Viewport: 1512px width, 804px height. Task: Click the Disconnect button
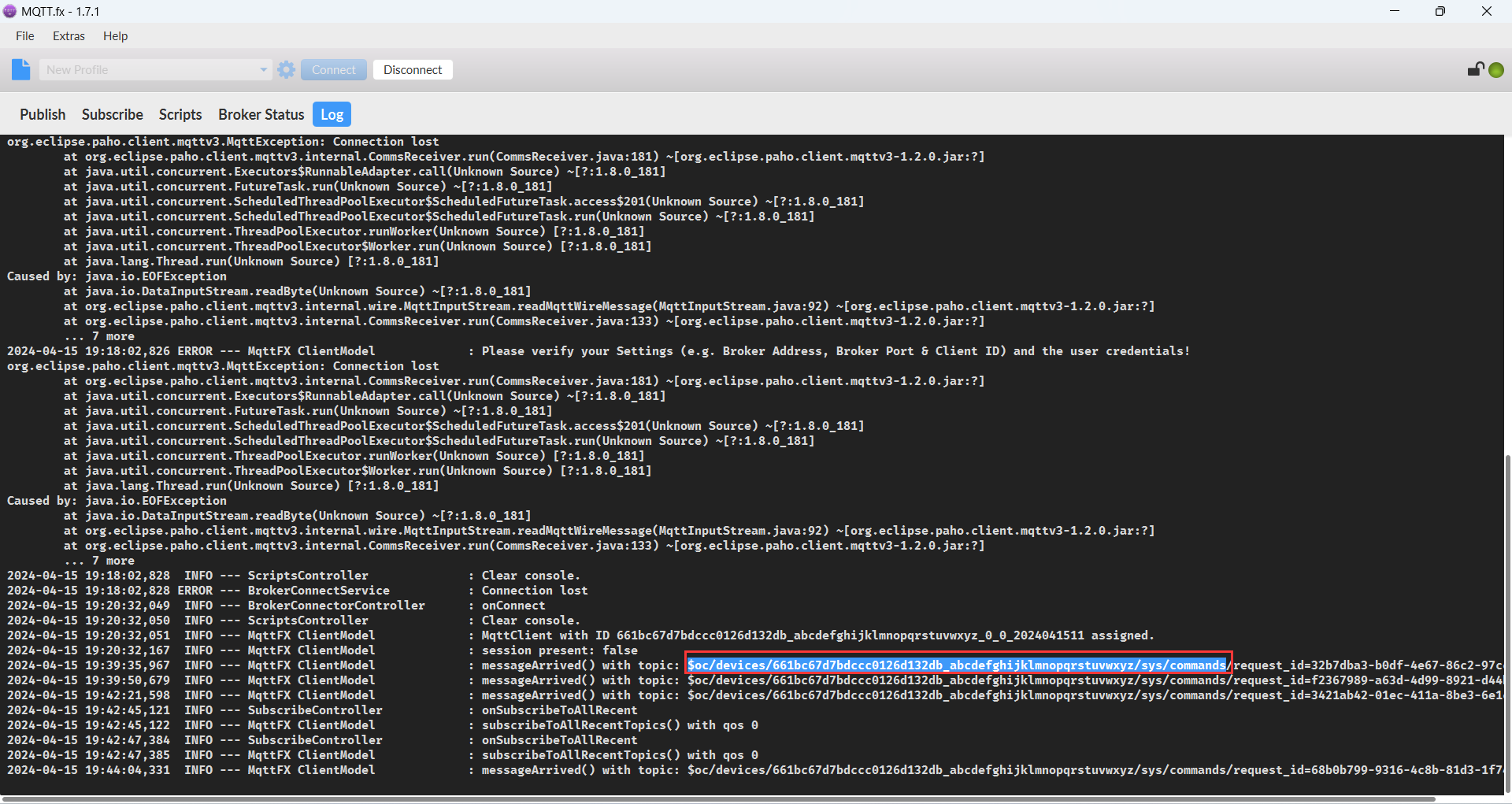413,69
